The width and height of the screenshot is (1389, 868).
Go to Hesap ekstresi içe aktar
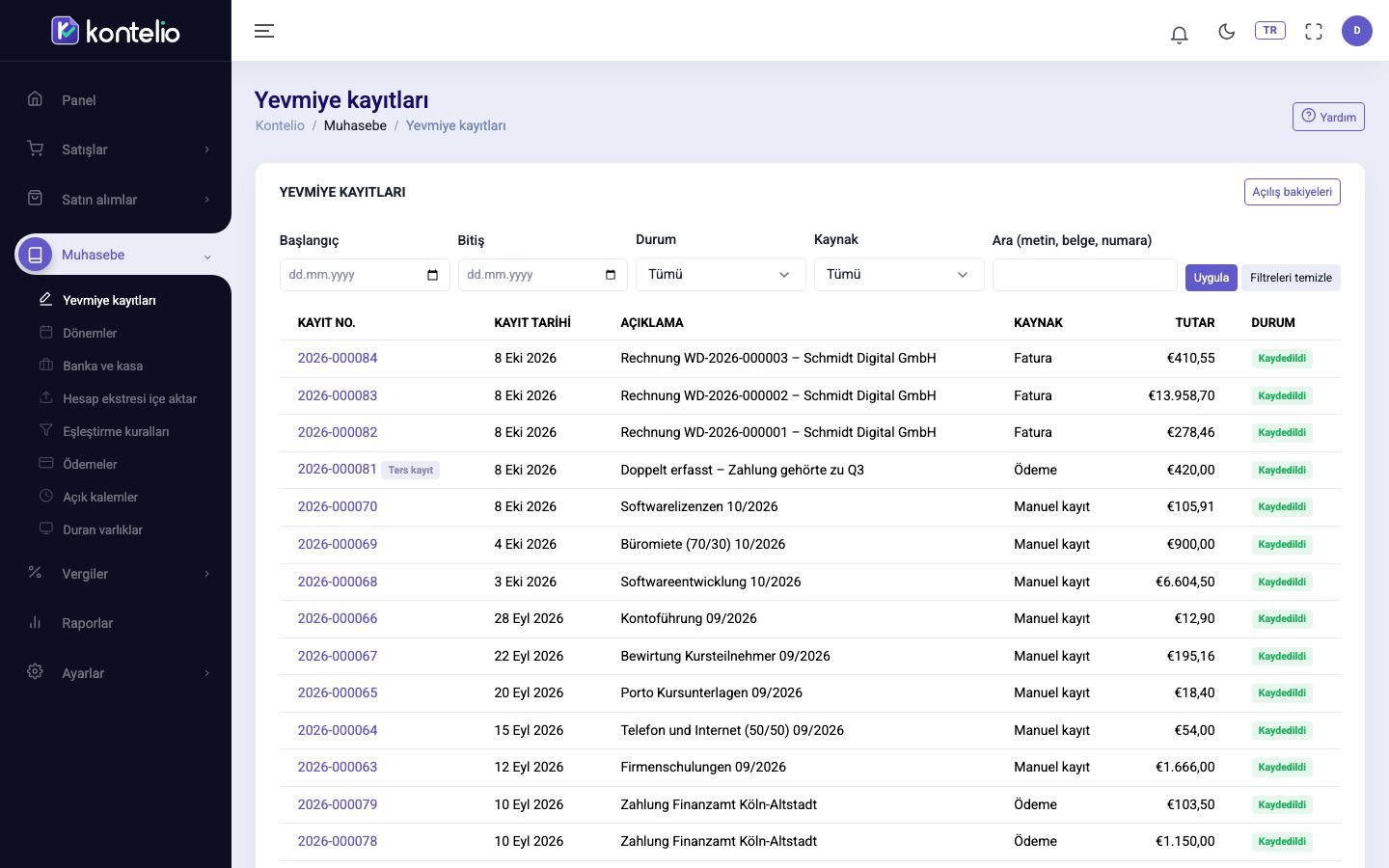(x=129, y=398)
